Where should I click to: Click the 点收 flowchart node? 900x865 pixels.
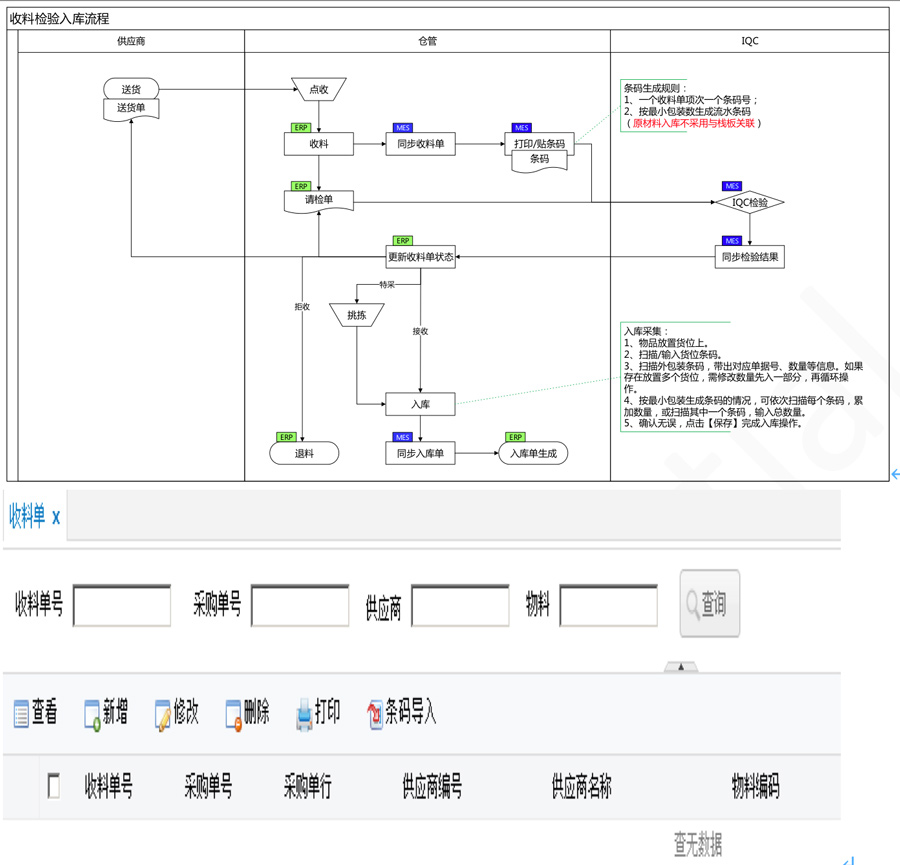point(319,89)
